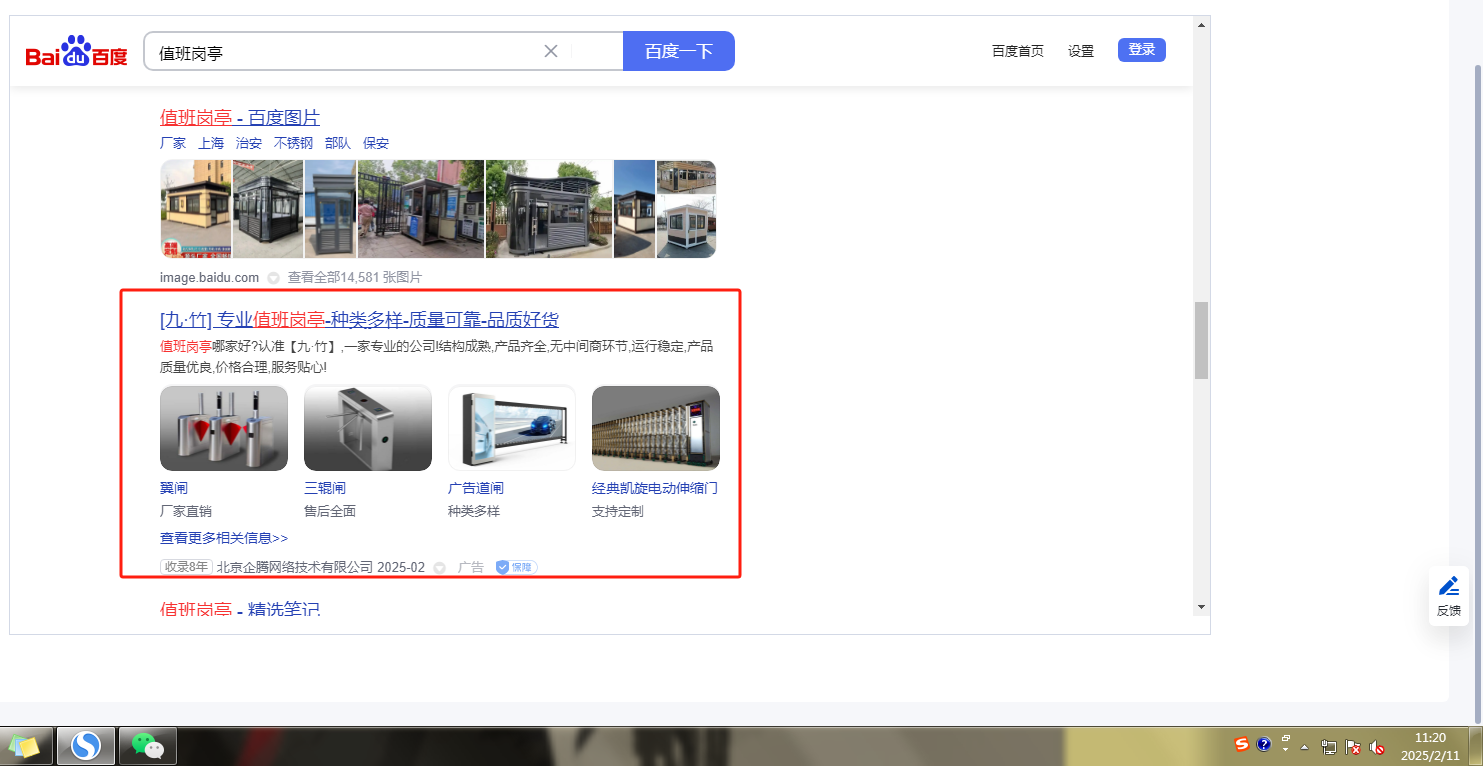Expand the arrow beside the 2025-02 date
Screen dimensions: 1483x766
pyautogui.click(x=439, y=568)
